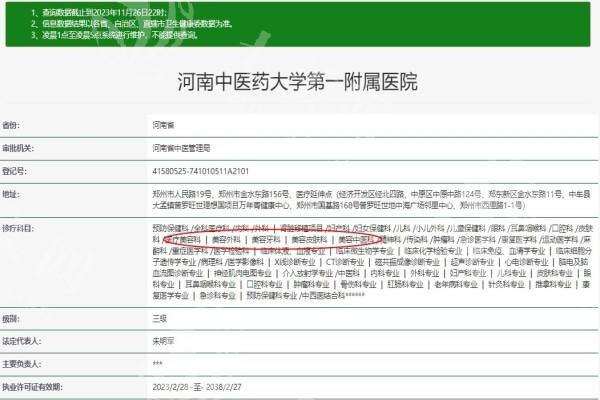The width and height of the screenshot is (600, 400).
Task: Click notice line about 2023年11月26日22时
Action: click(99, 12)
